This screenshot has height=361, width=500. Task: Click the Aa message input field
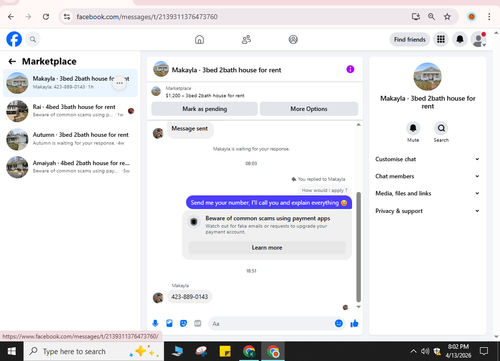[x=271, y=323]
